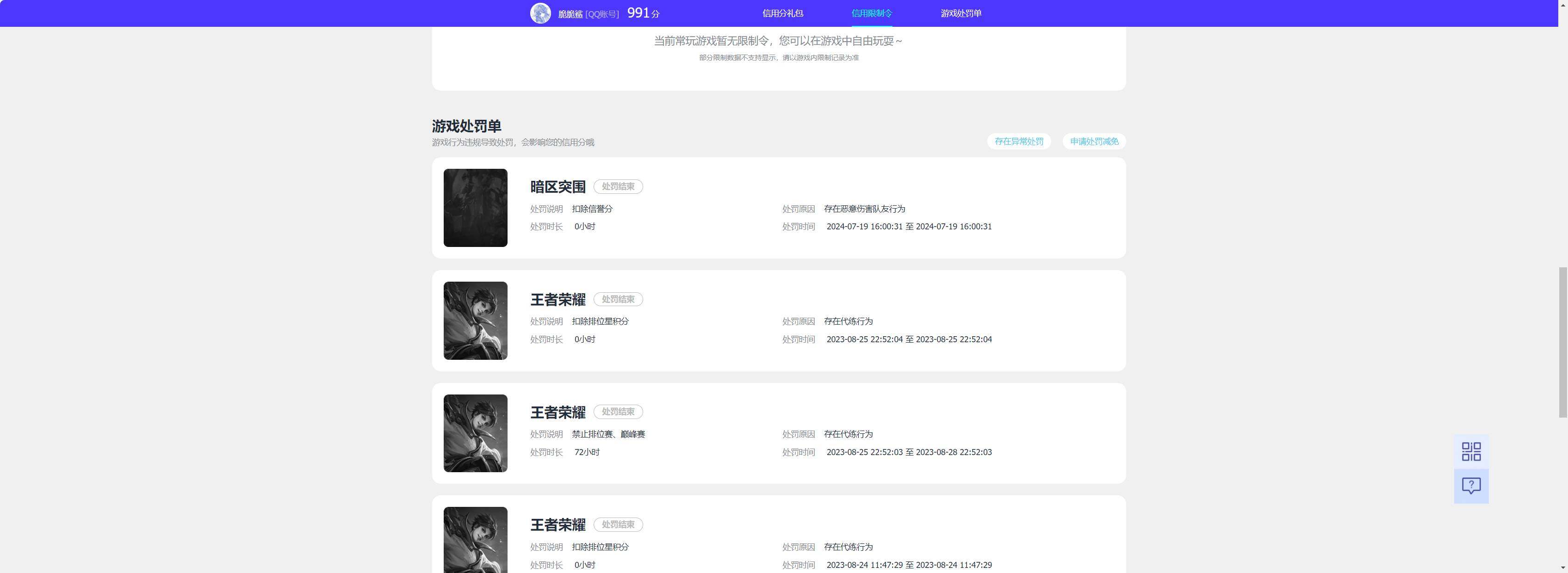Image resolution: width=1568 pixels, height=573 pixels.
Task: Click text 当前常玩游戏暂无限制令
Action: point(711,41)
